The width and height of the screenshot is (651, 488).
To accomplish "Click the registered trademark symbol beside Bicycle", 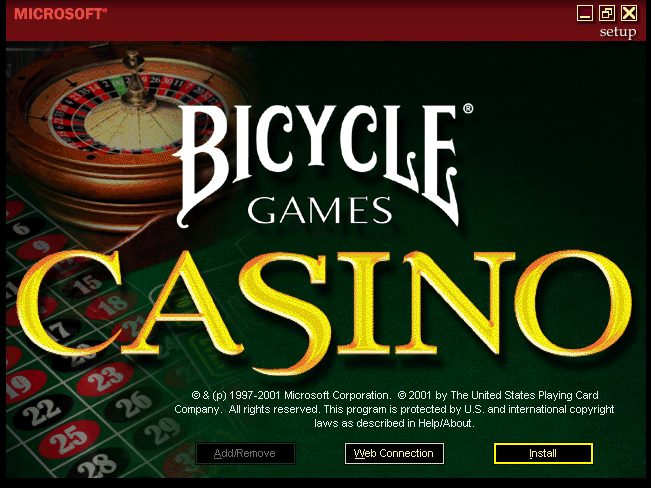I will click(468, 109).
